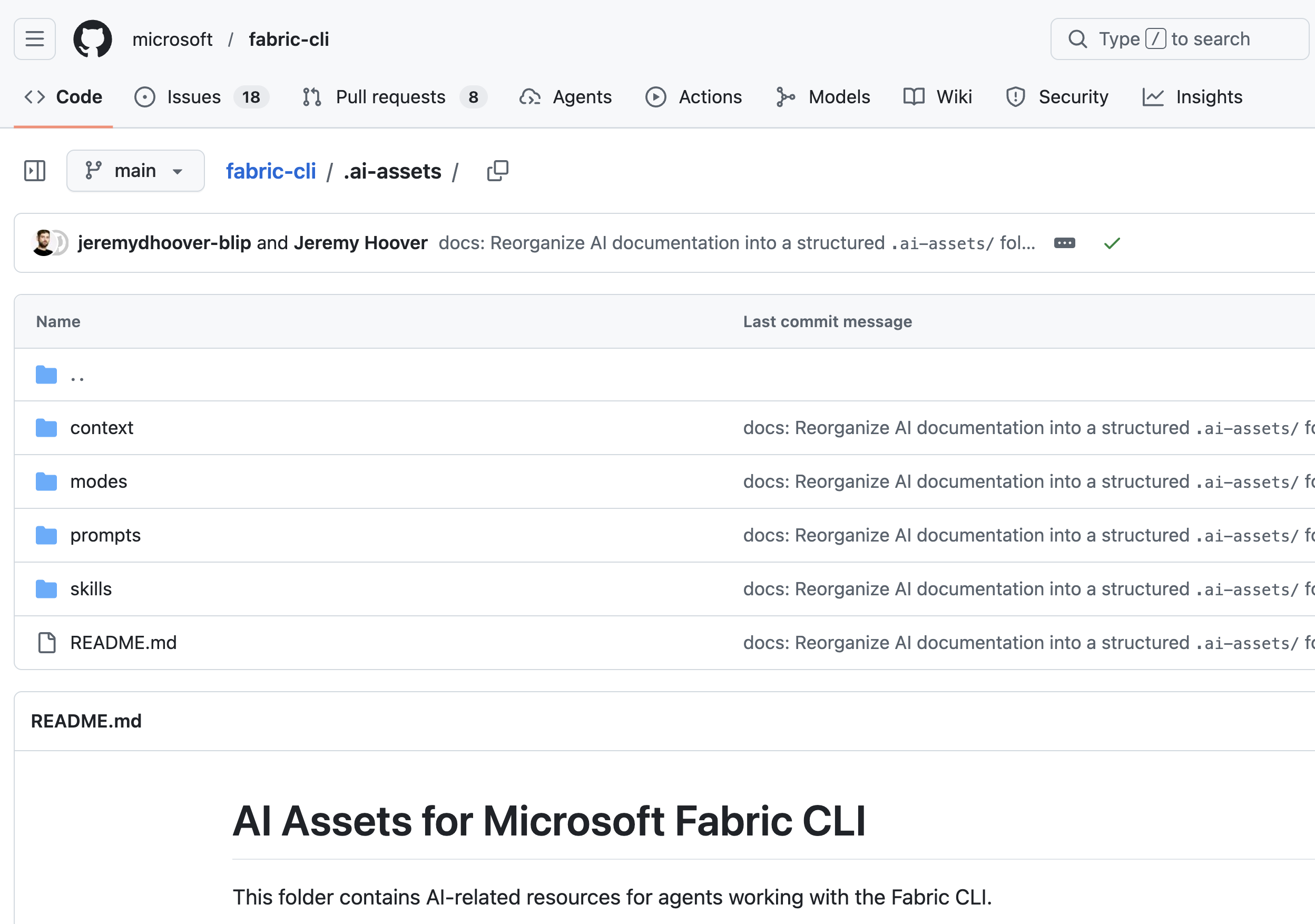
Task: Open the Code tab
Action: tap(63, 97)
